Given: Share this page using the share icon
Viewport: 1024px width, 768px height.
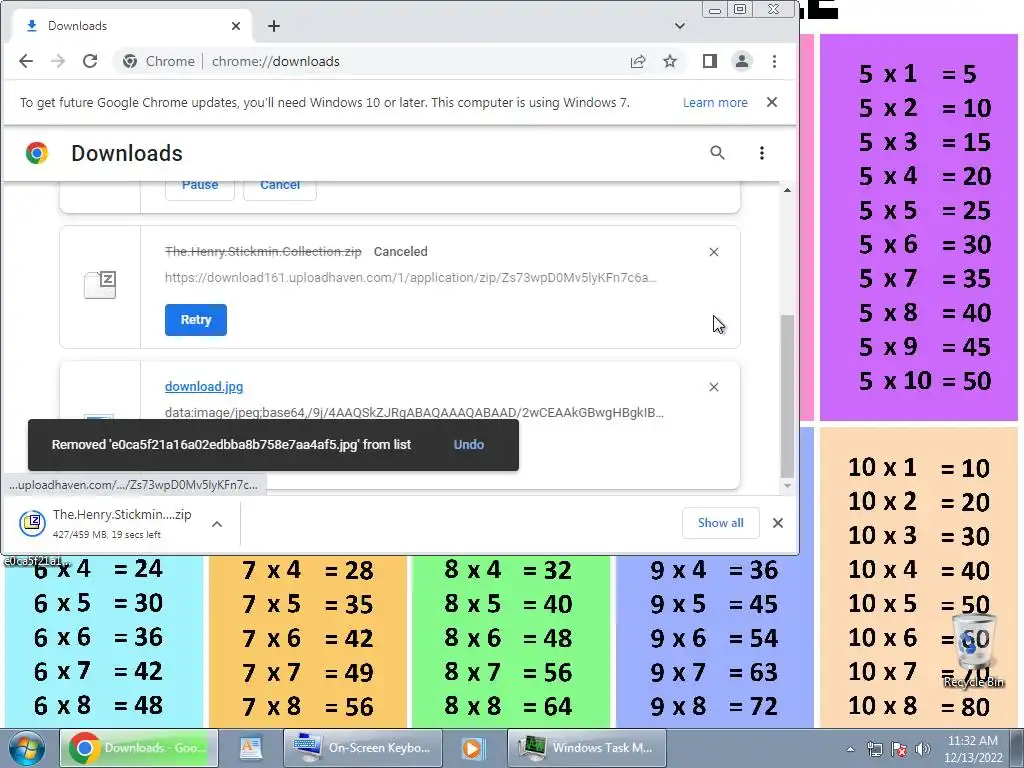Looking at the screenshot, I should [x=638, y=61].
